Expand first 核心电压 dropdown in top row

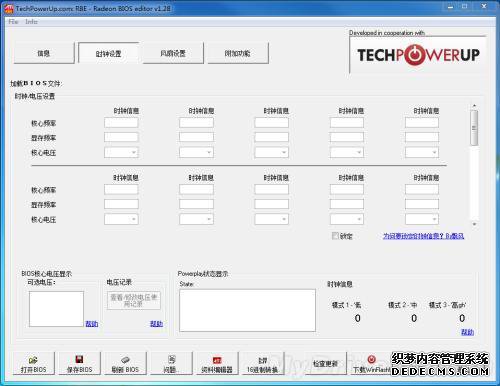pyautogui.click(x=121, y=152)
